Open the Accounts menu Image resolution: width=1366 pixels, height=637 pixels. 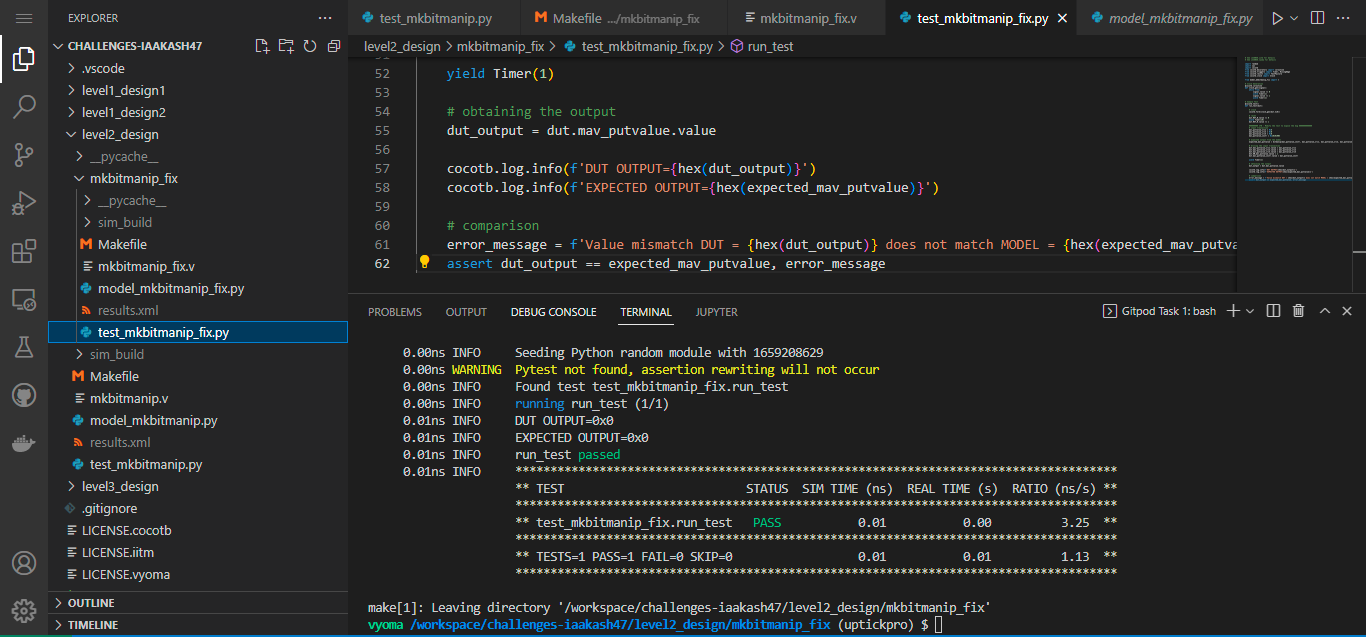pyautogui.click(x=24, y=564)
